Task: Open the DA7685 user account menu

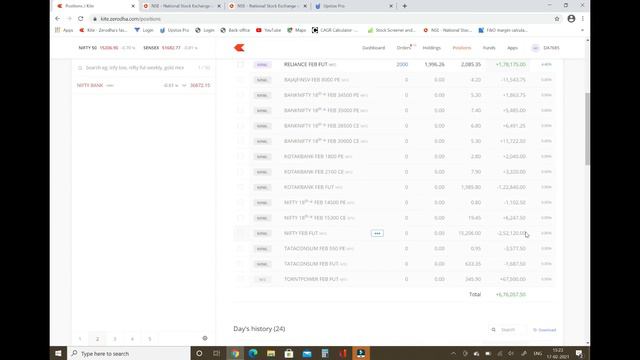Action: click(546, 48)
